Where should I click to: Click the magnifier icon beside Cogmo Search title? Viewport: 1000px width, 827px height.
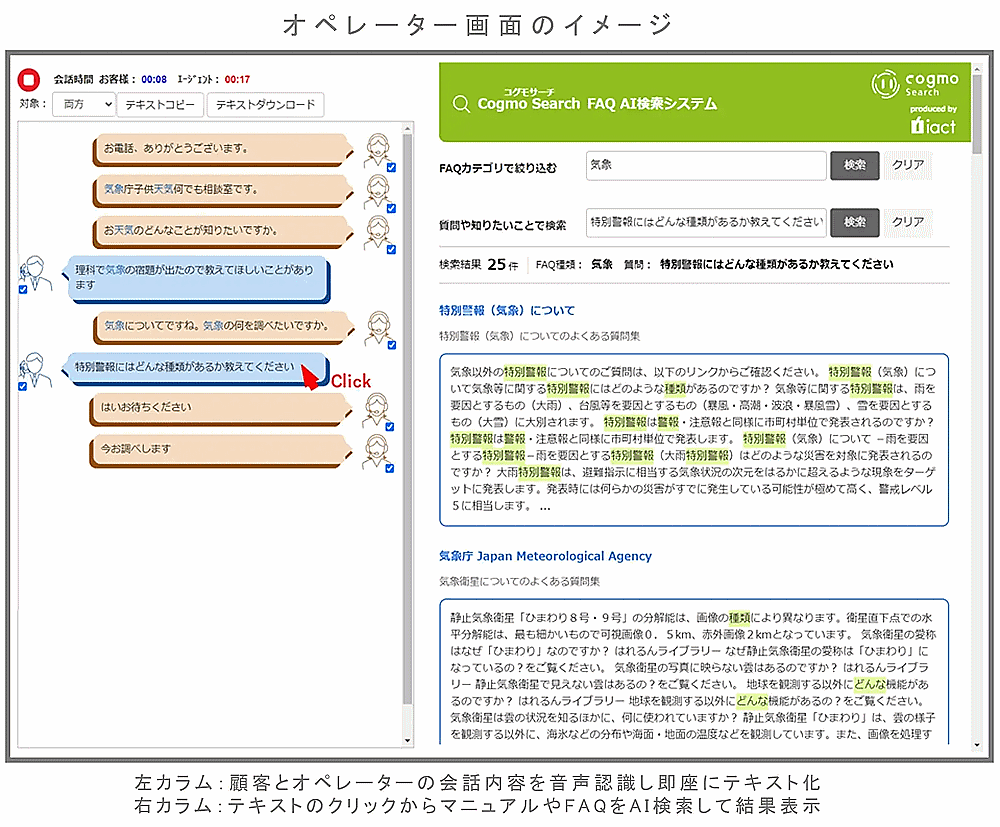click(x=462, y=104)
